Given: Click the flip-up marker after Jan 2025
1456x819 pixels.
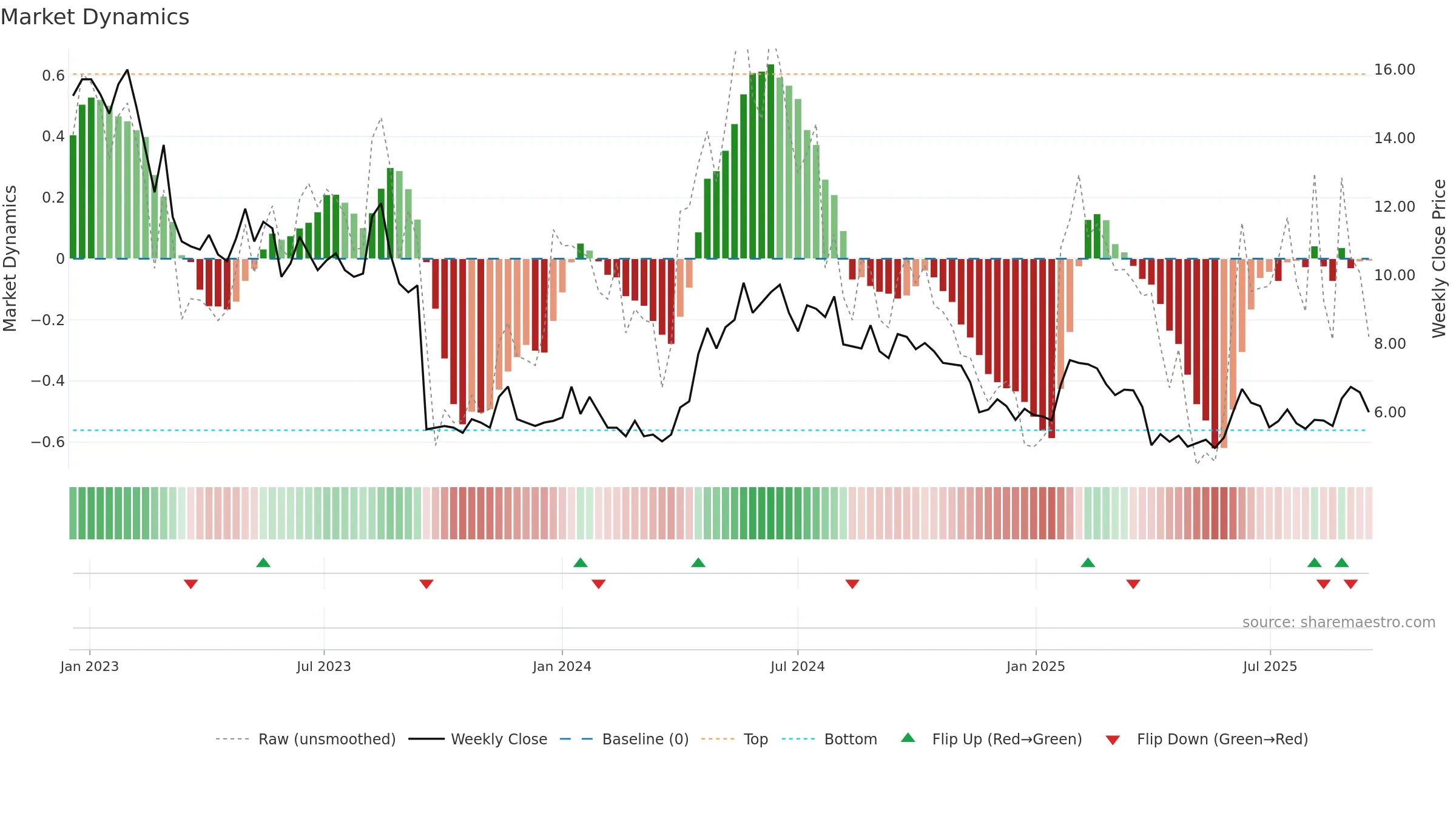Looking at the screenshot, I should pos(1088,562).
